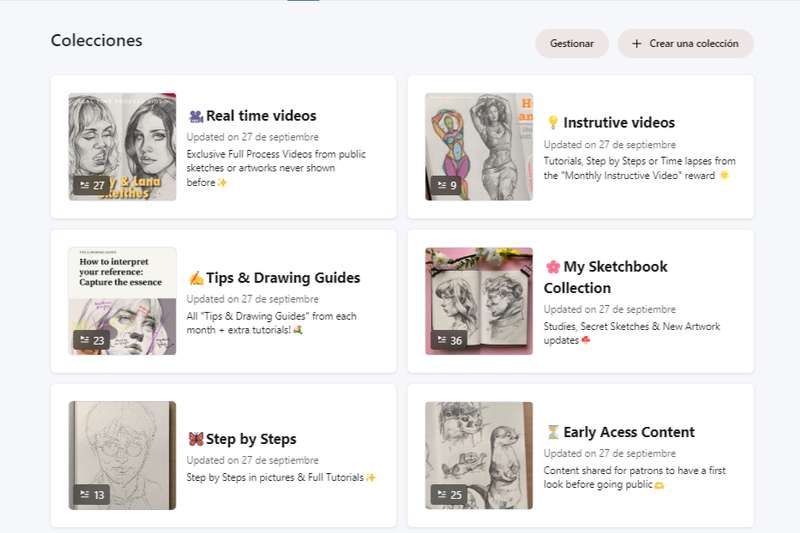Click the hourglass emoji beside Early Acess Content
Screen dimensions: 800x533
coord(553,433)
